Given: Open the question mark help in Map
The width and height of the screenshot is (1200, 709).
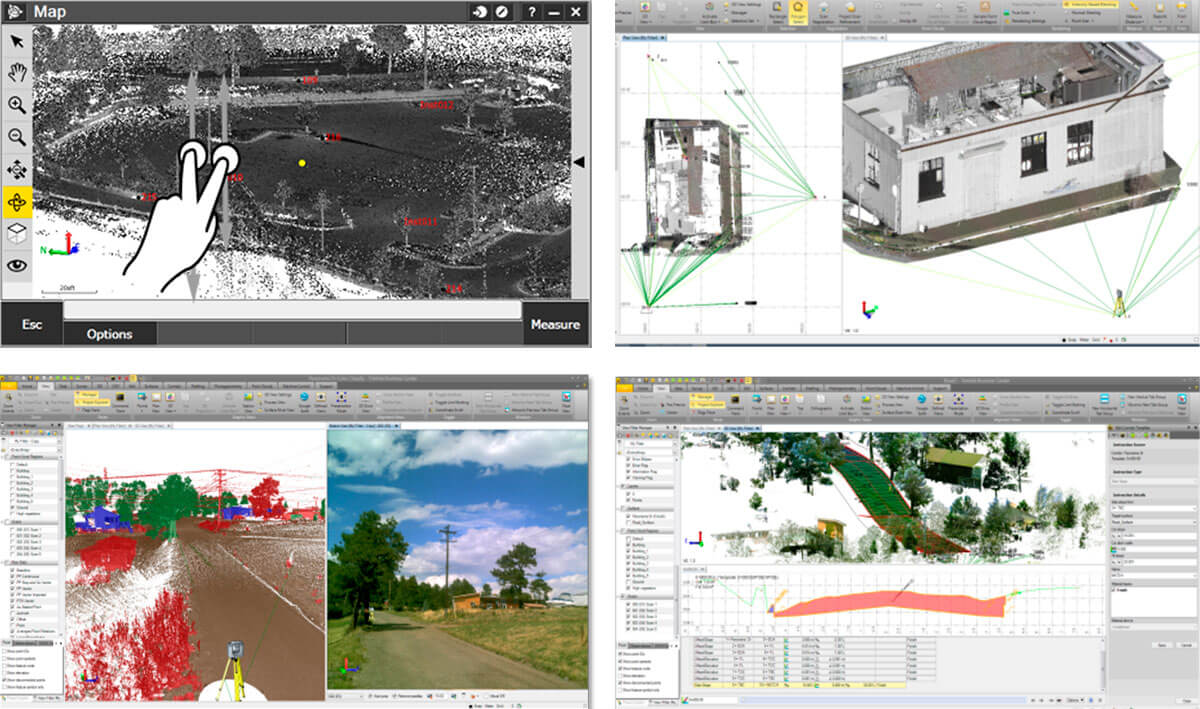Looking at the screenshot, I should click(532, 11).
